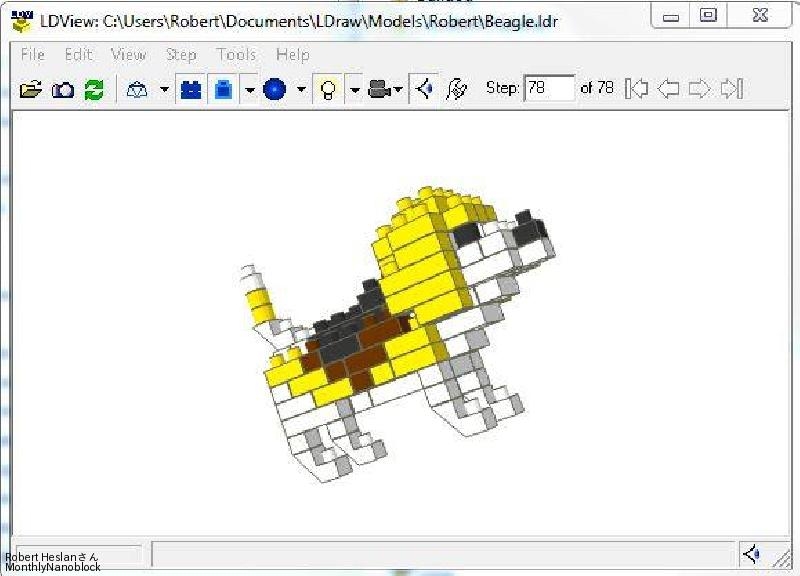The width and height of the screenshot is (800, 576).
Task: Toggle the lighting bulb icon
Action: click(326, 89)
